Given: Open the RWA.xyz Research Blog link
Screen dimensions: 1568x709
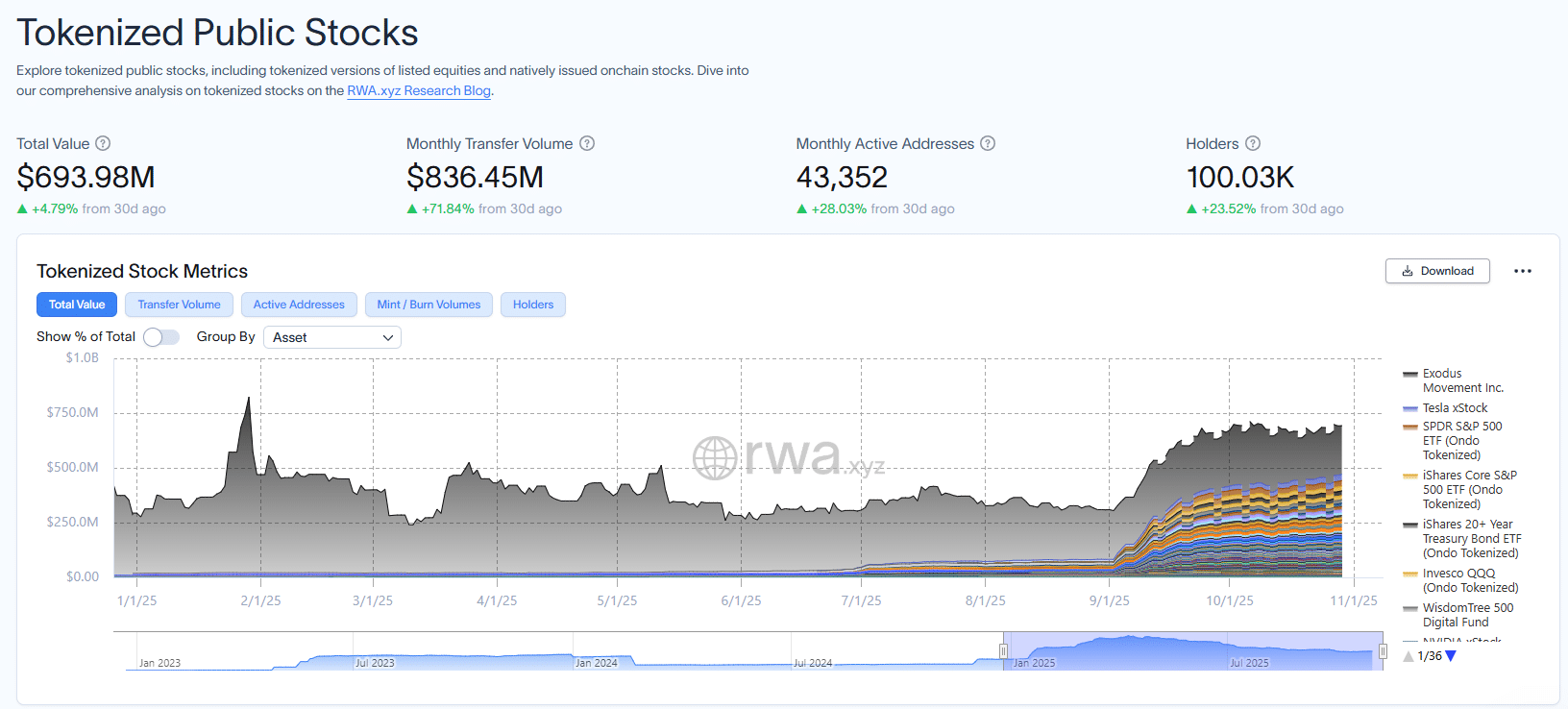Looking at the screenshot, I should pyautogui.click(x=419, y=90).
